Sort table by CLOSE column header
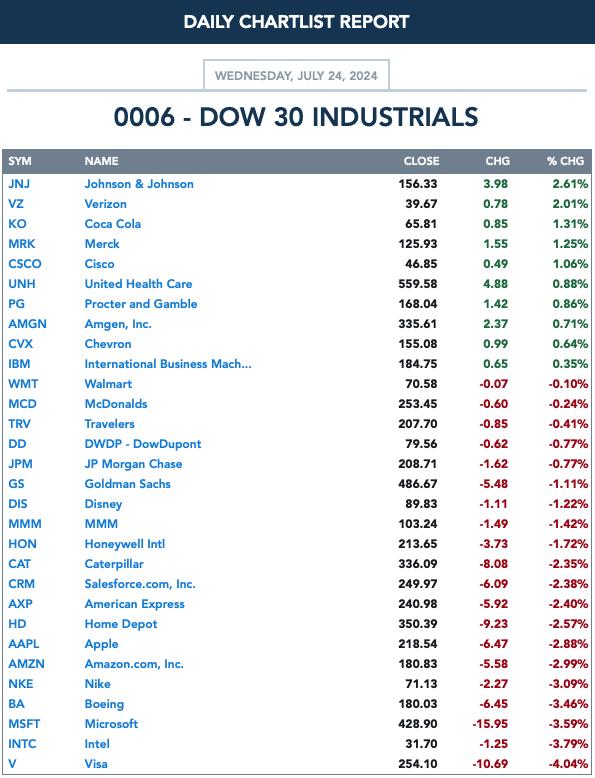Image resolution: width=595 pixels, height=778 pixels. pyautogui.click(x=421, y=161)
